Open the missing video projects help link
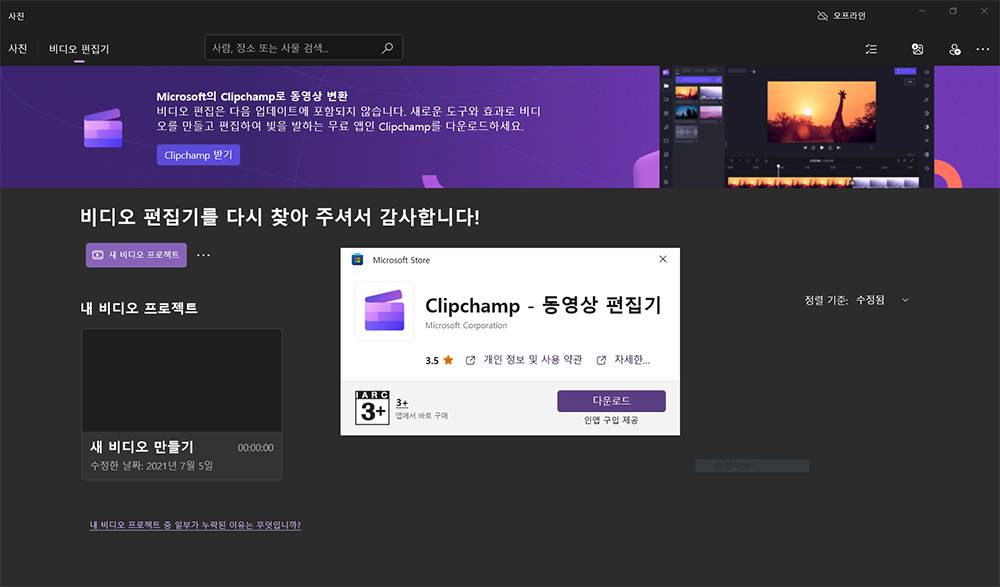Screen dimensions: 1000x587 [195, 525]
